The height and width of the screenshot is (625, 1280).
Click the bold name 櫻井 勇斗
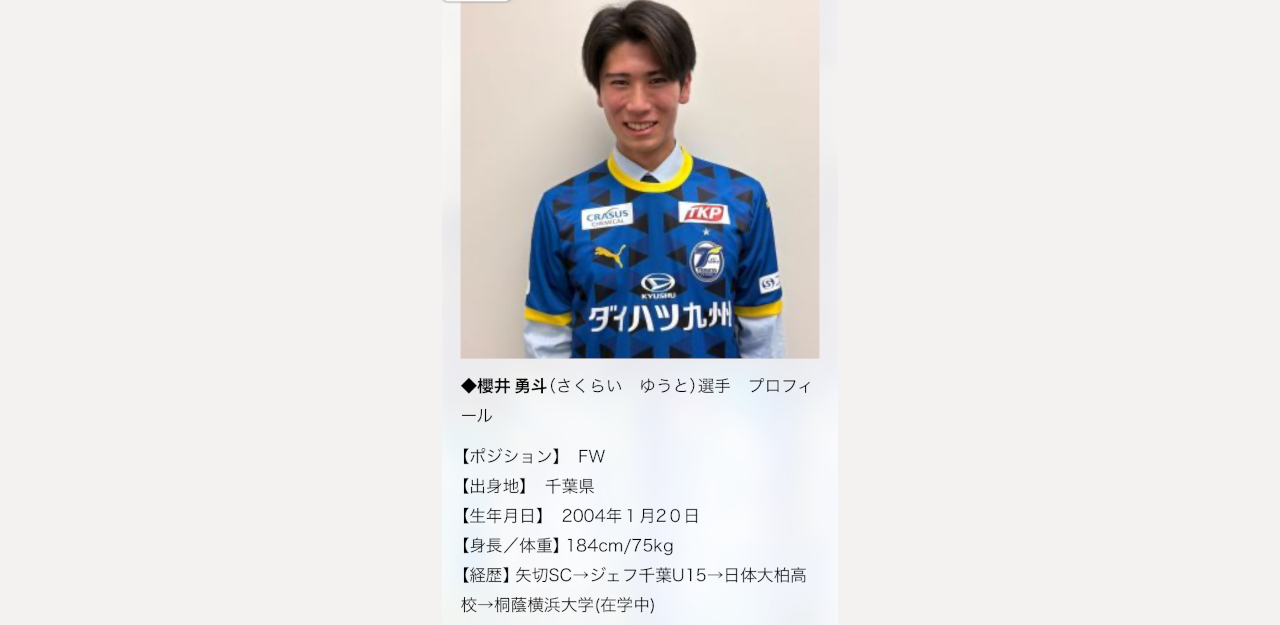pyautogui.click(x=512, y=386)
